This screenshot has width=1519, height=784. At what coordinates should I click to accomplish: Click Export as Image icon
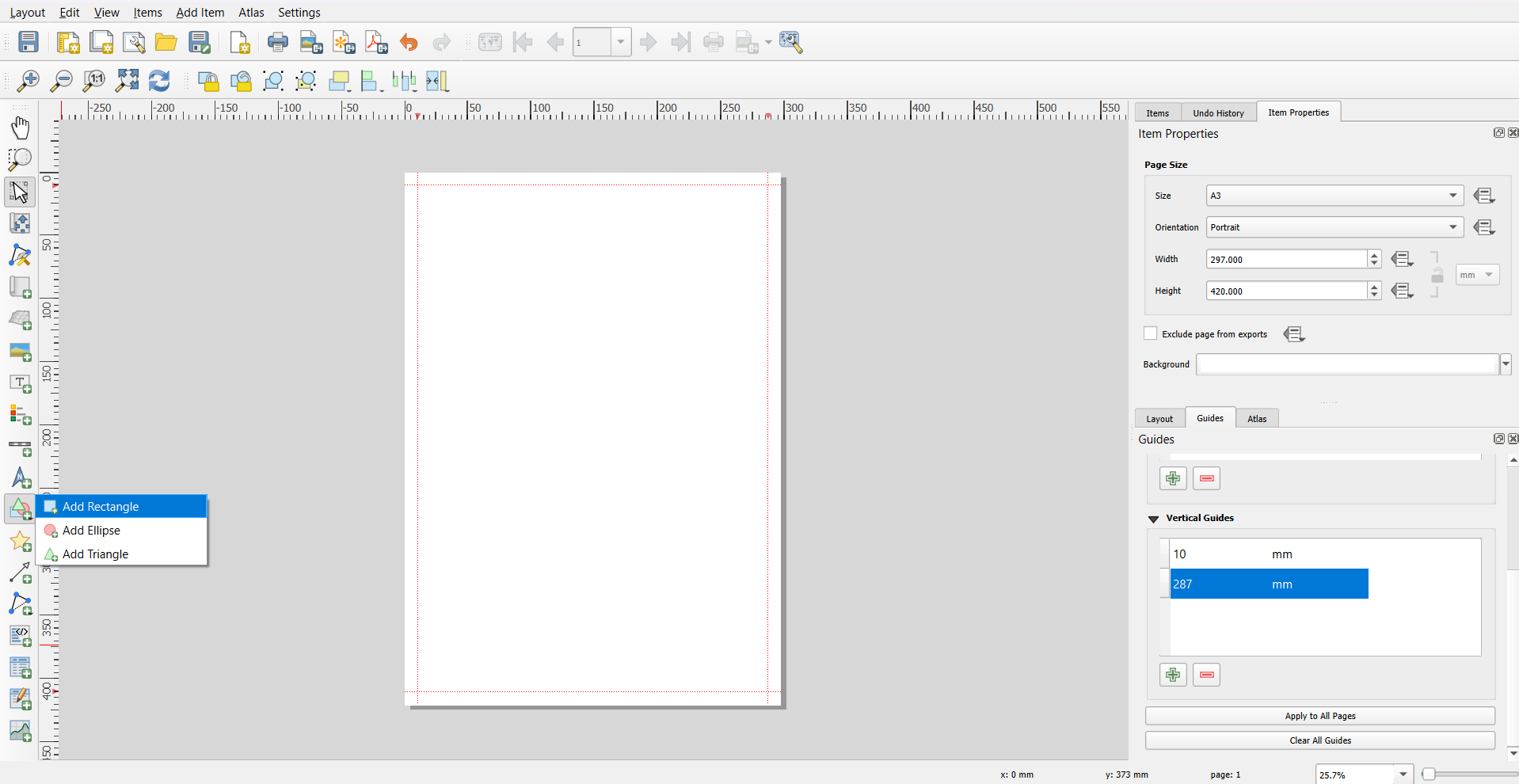click(311, 42)
